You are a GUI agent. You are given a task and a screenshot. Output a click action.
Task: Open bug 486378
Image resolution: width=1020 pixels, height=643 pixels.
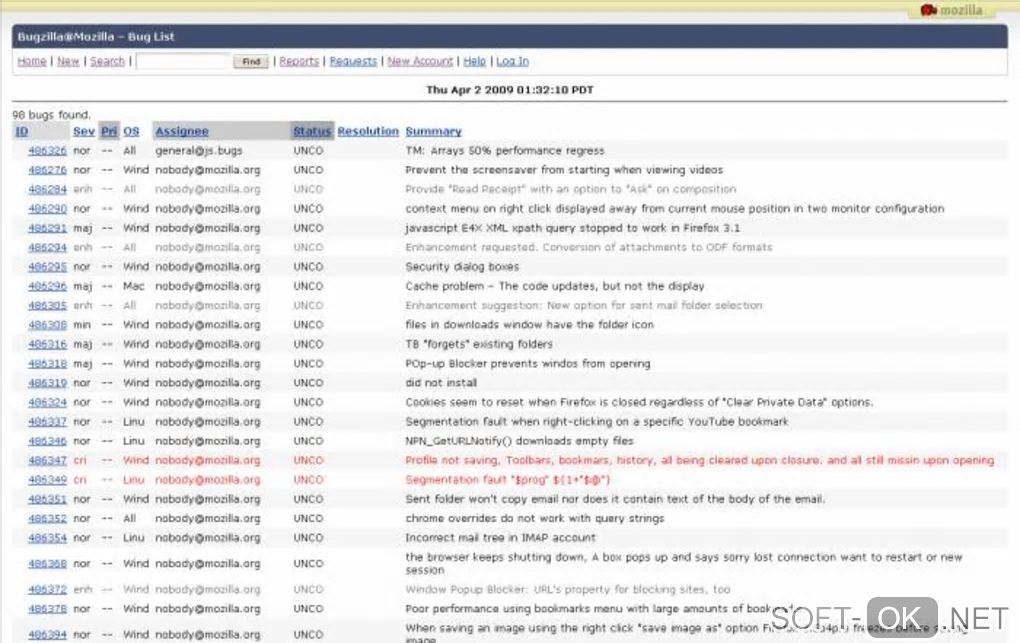(47, 609)
